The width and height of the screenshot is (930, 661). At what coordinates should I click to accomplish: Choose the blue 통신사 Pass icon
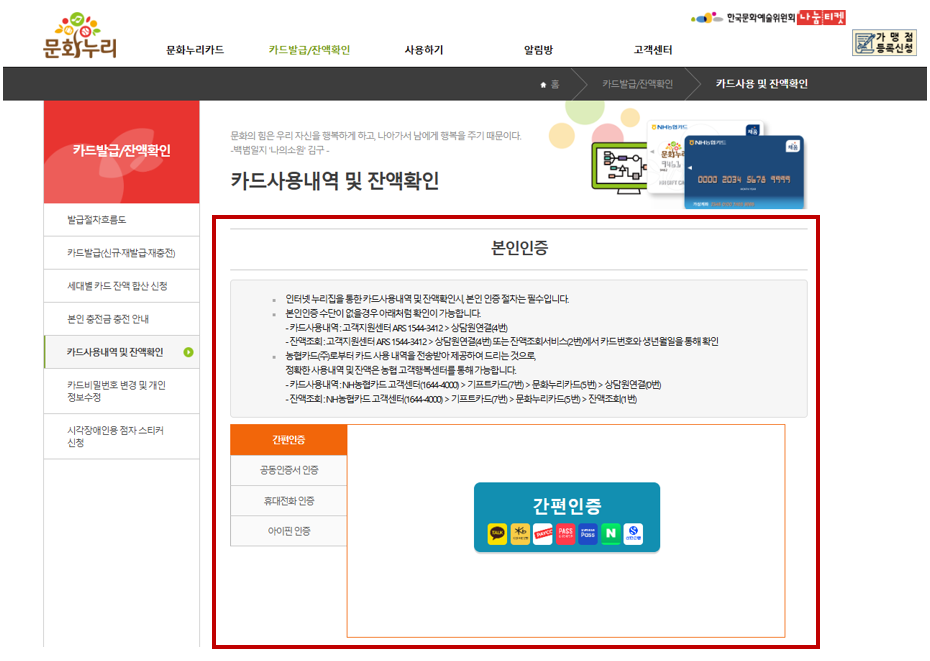click(x=588, y=534)
